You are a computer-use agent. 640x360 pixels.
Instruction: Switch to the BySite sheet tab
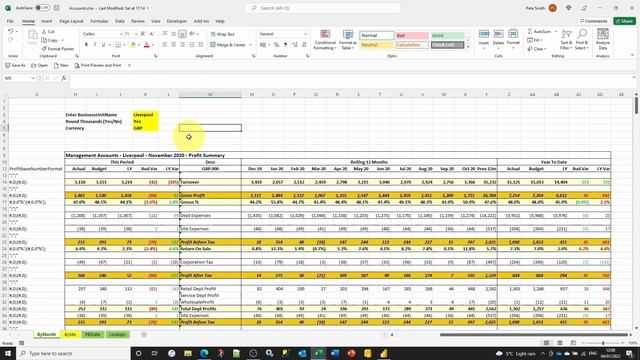[70, 334]
